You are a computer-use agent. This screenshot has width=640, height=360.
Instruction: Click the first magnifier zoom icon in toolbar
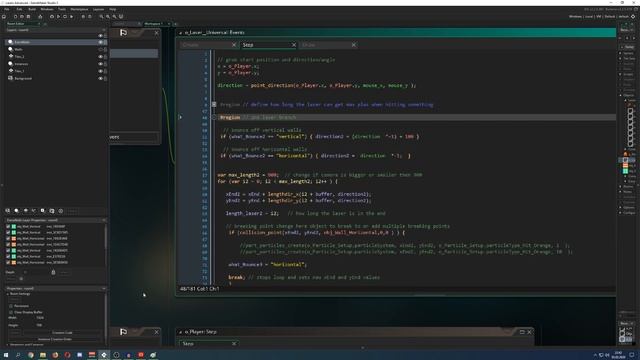pos(101,17)
